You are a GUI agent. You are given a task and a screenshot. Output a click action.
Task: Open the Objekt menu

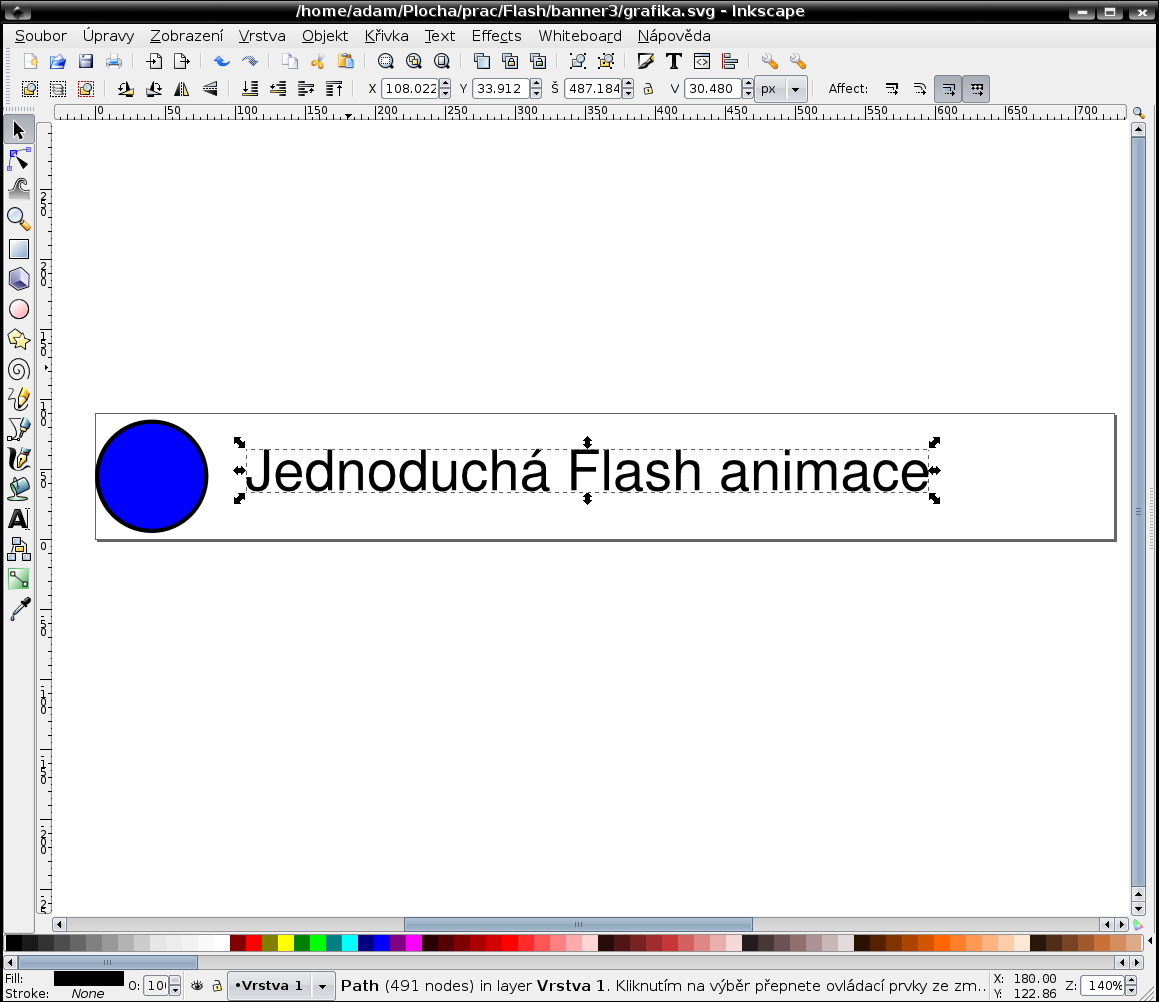tap(324, 35)
